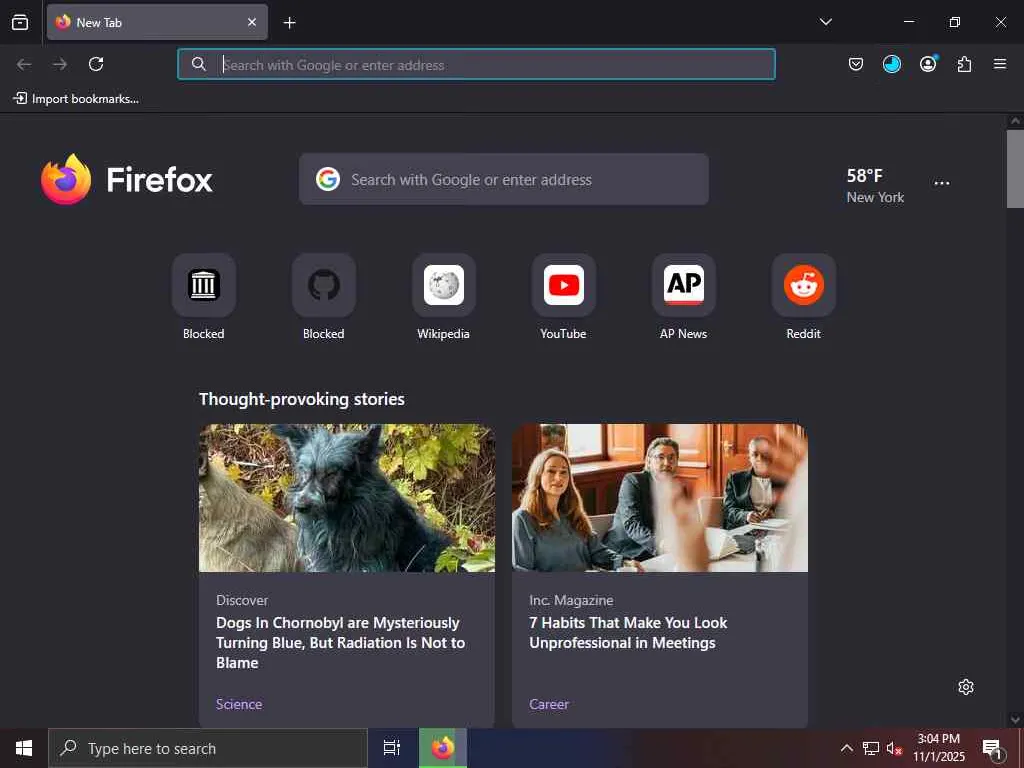Reload the current page
Image resolution: width=1024 pixels, height=768 pixels.
coord(96,64)
